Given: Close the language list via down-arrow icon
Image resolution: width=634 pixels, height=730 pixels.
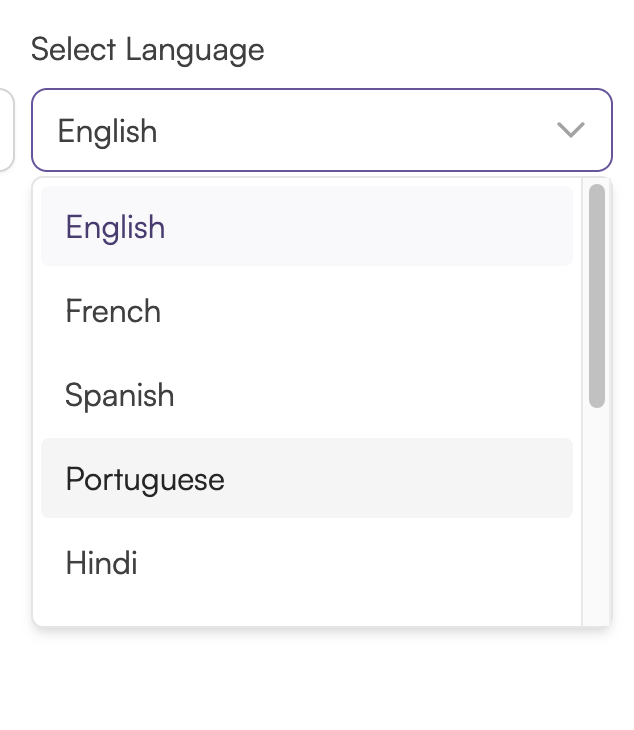Looking at the screenshot, I should click(x=570, y=130).
